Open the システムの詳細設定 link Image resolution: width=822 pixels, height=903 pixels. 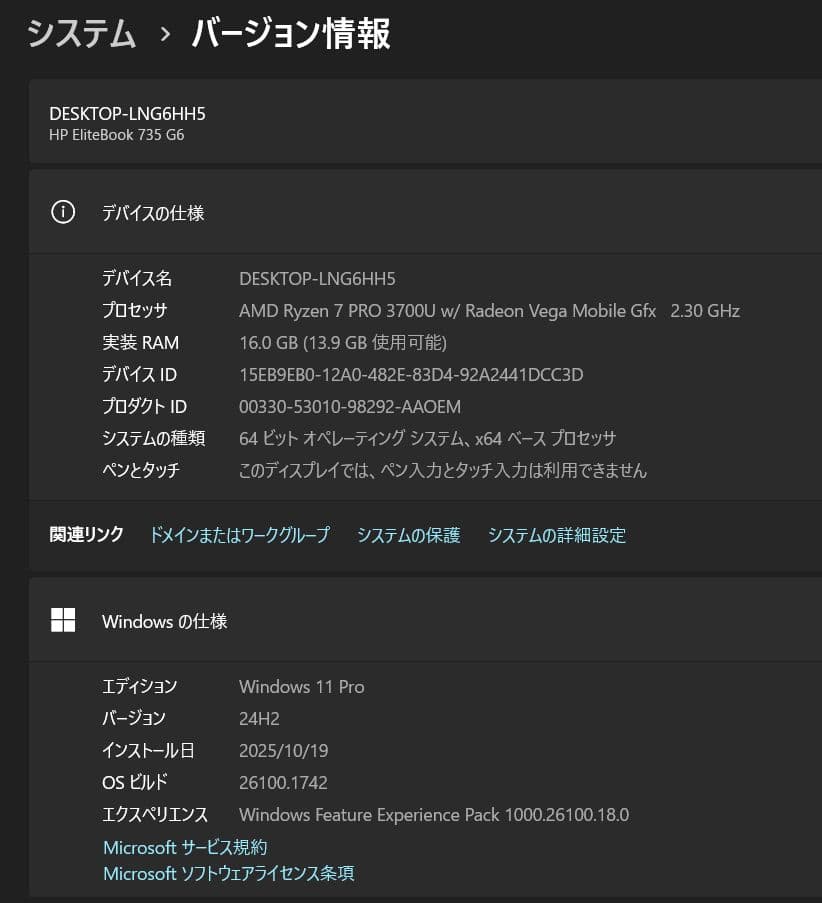pos(557,535)
